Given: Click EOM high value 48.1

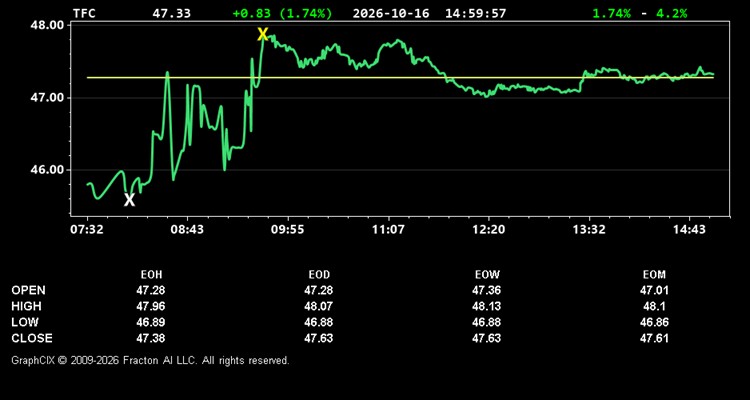Looking at the screenshot, I should tap(654, 306).
